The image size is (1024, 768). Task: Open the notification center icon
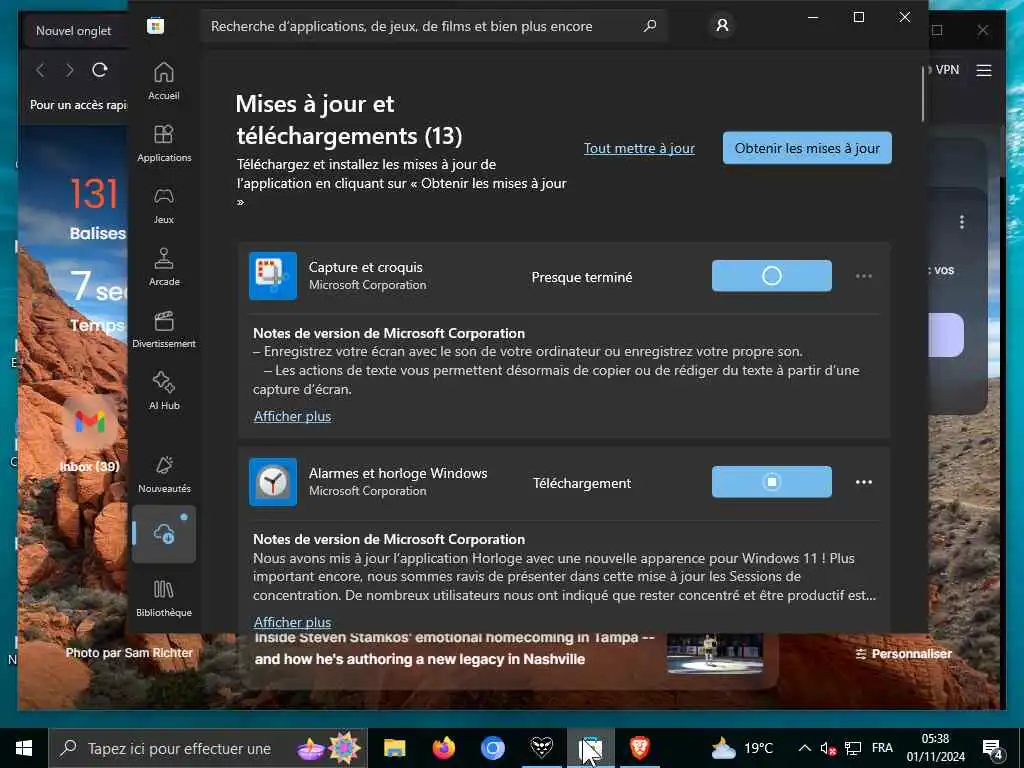point(992,749)
